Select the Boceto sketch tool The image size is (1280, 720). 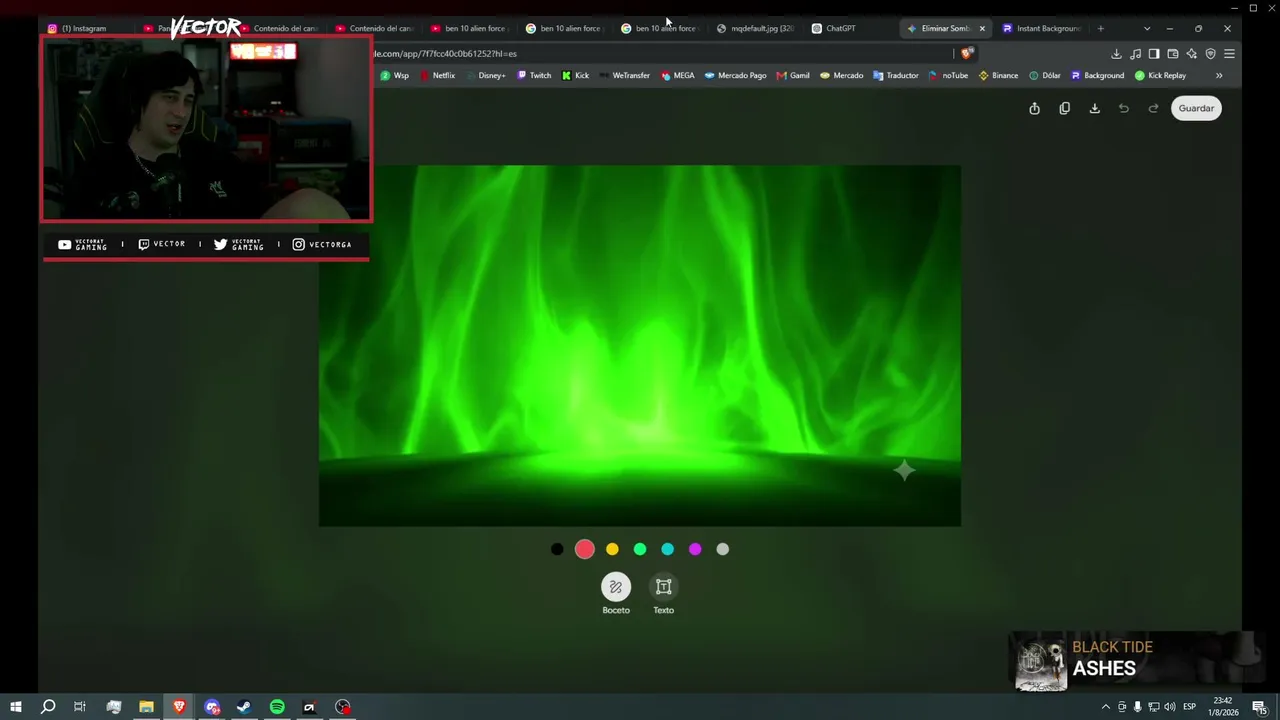click(616, 587)
